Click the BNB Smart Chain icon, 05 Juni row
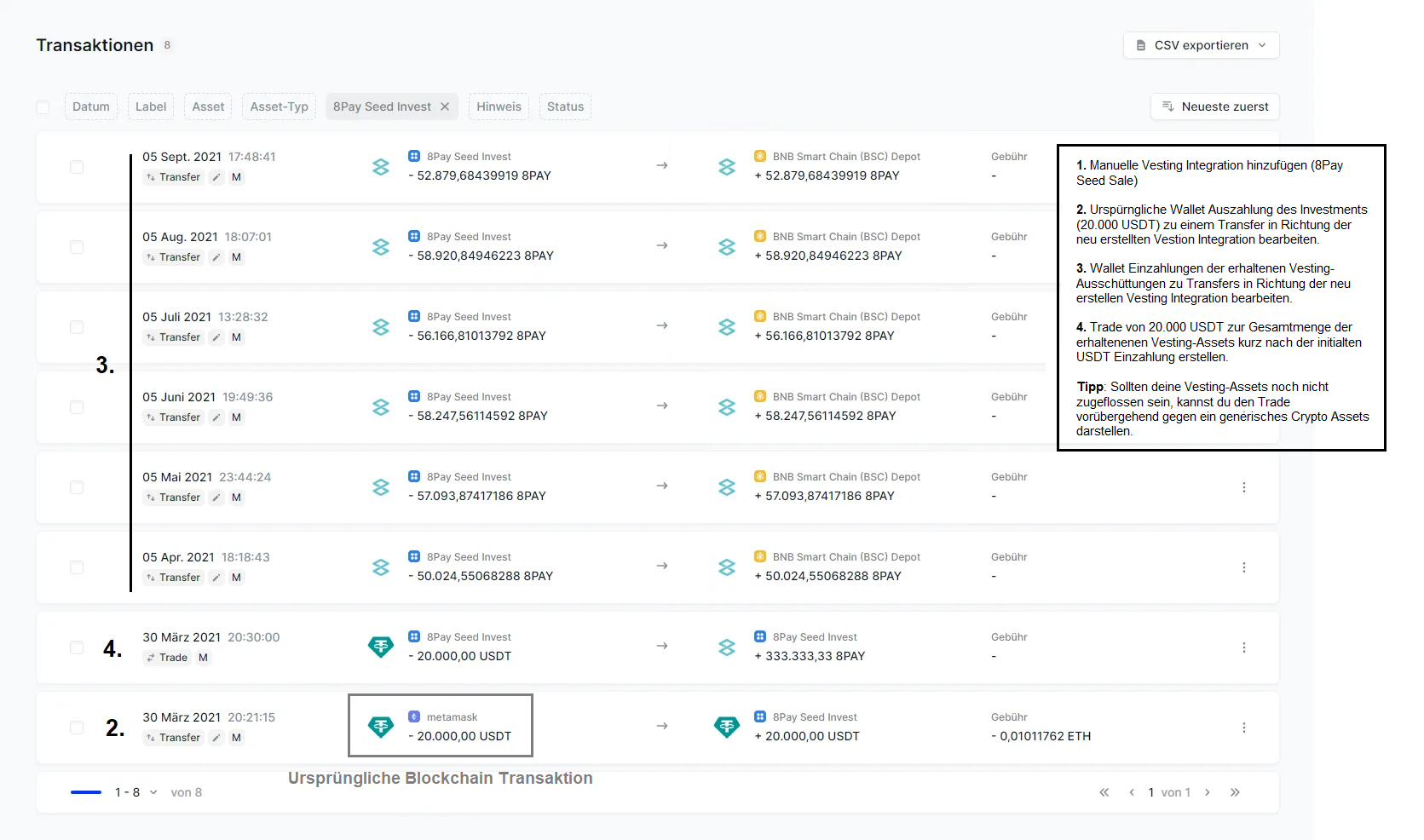This screenshot has width=1424, height=840. pos(760,396)
